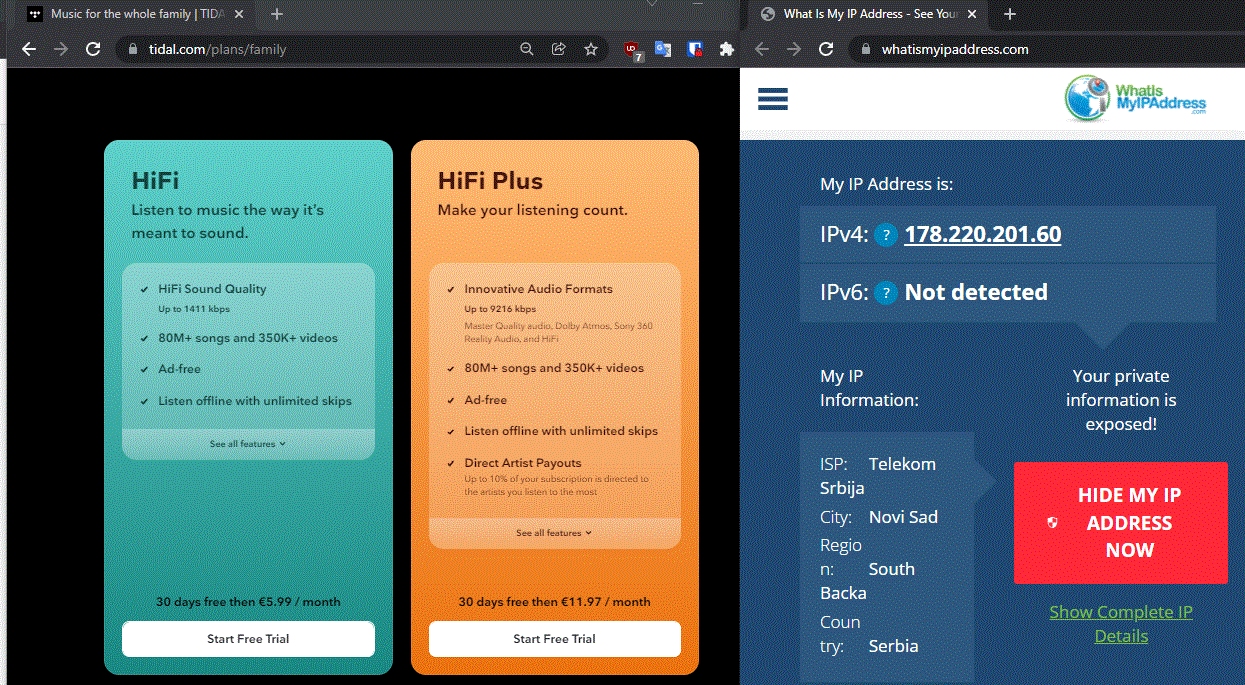The height and width of the screenshot is (685, 1245).
Task: Click the WhatIsMyIPAddress site logo
Action: tap(1135, 98)
